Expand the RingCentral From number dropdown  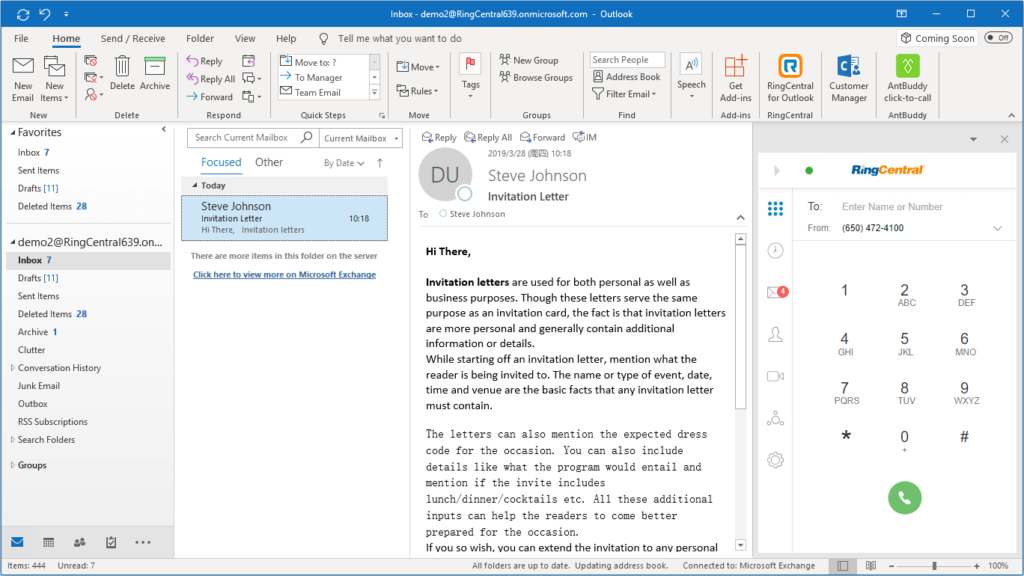997,228
